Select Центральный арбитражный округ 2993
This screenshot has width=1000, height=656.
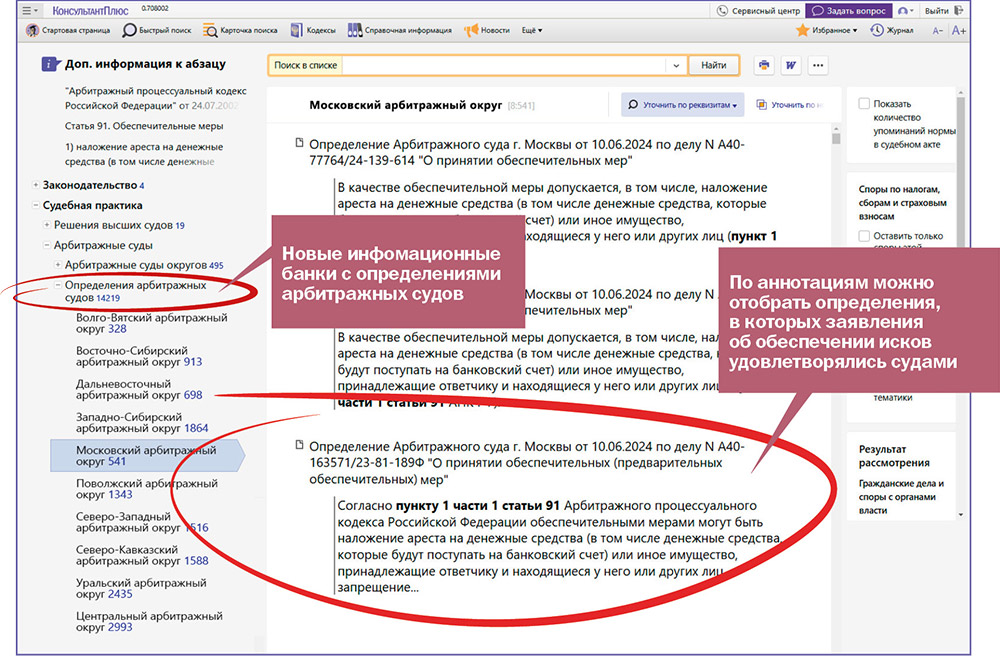[x=149, y=622]
